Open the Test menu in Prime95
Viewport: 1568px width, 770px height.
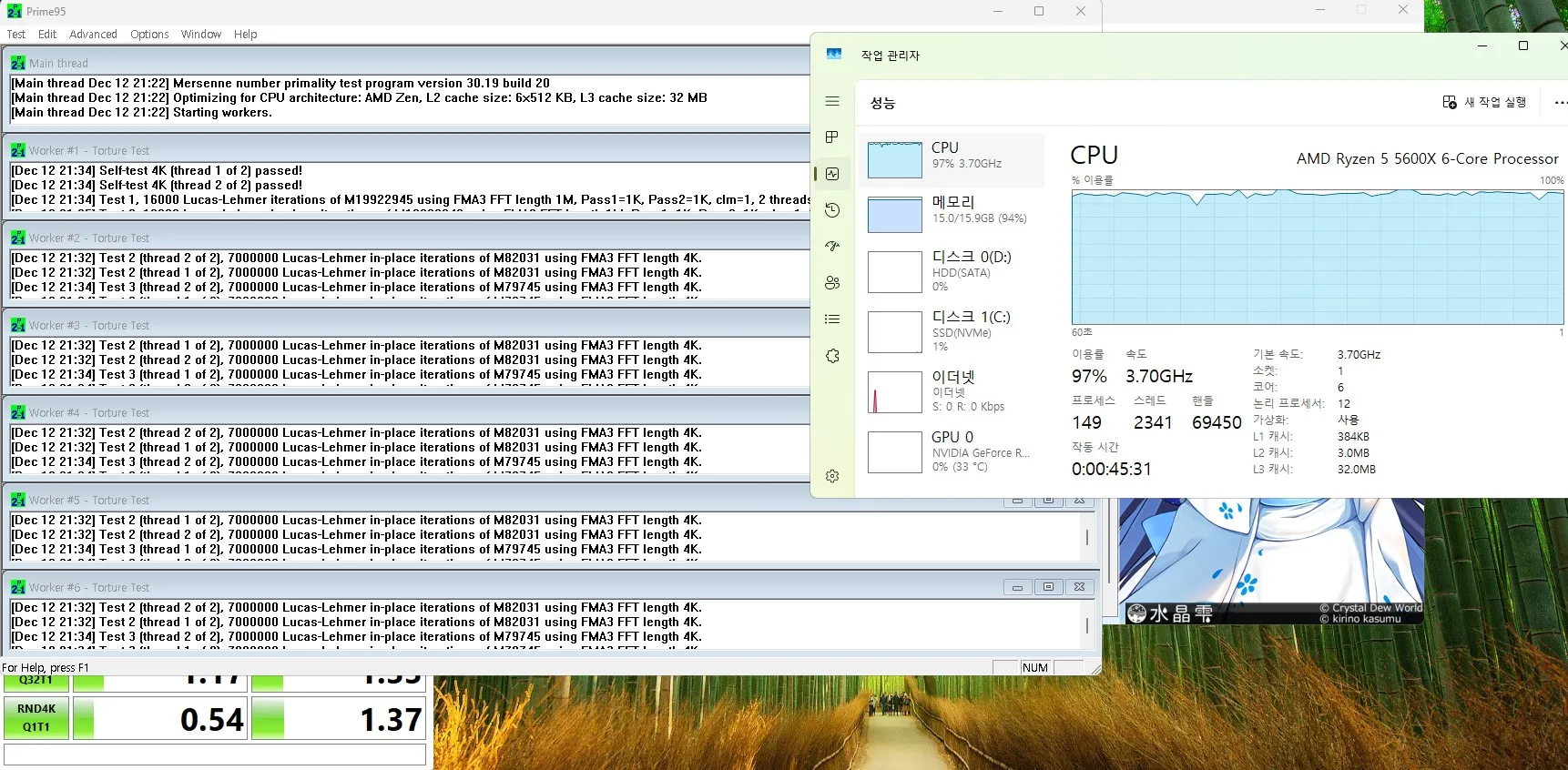point(16,35)
